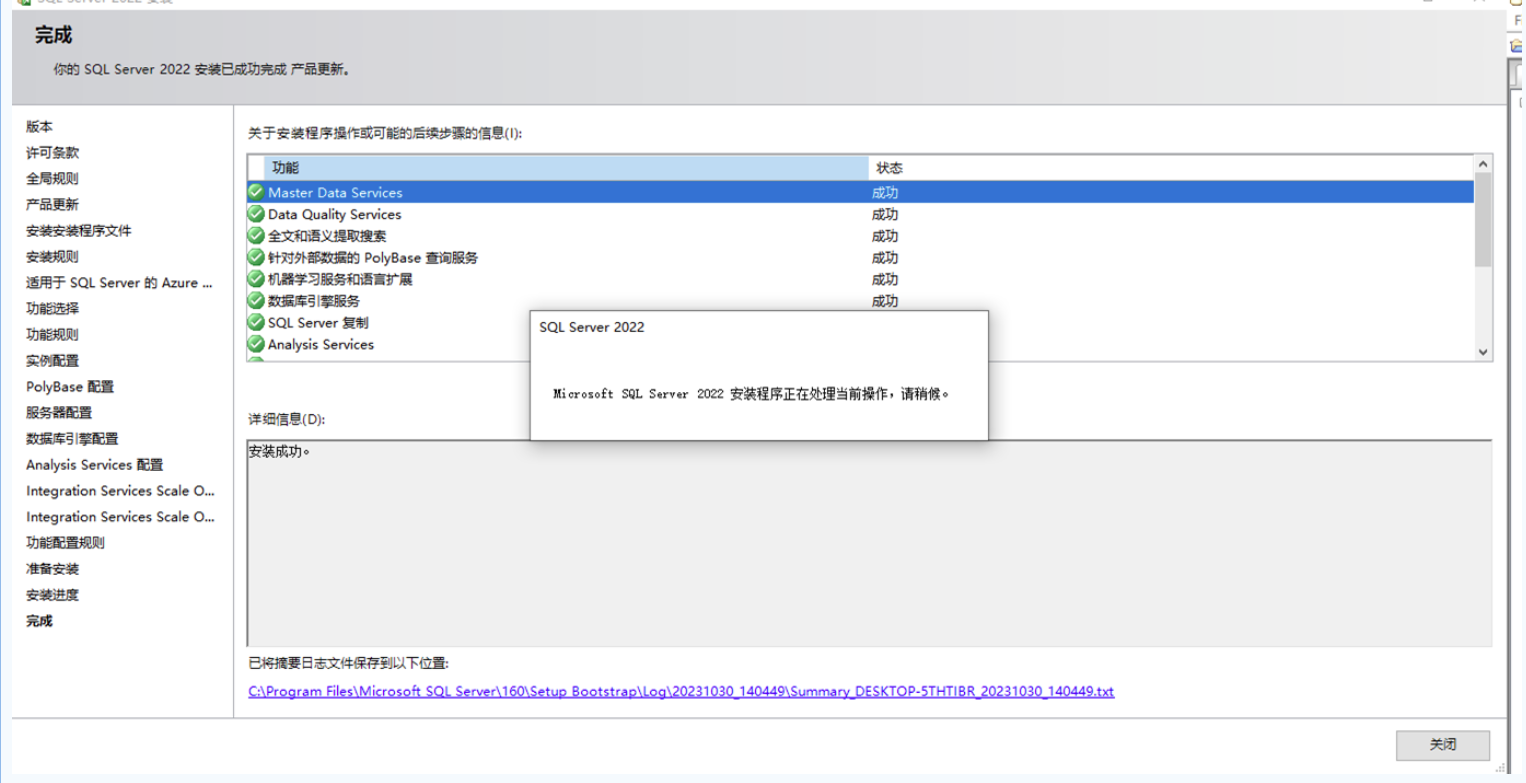The width and height of the screenshot is (1526, 783).
Task: Click the 安装成功。 details text
Action: (280, 452)
